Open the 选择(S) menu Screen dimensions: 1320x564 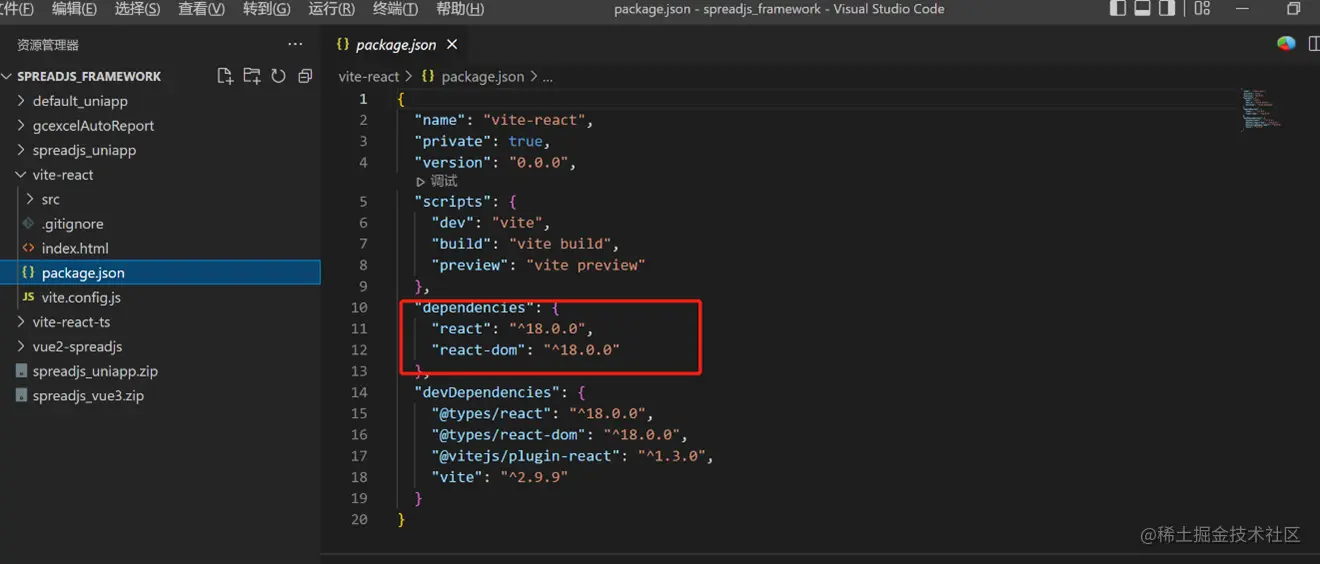click(x=137, y=9)
